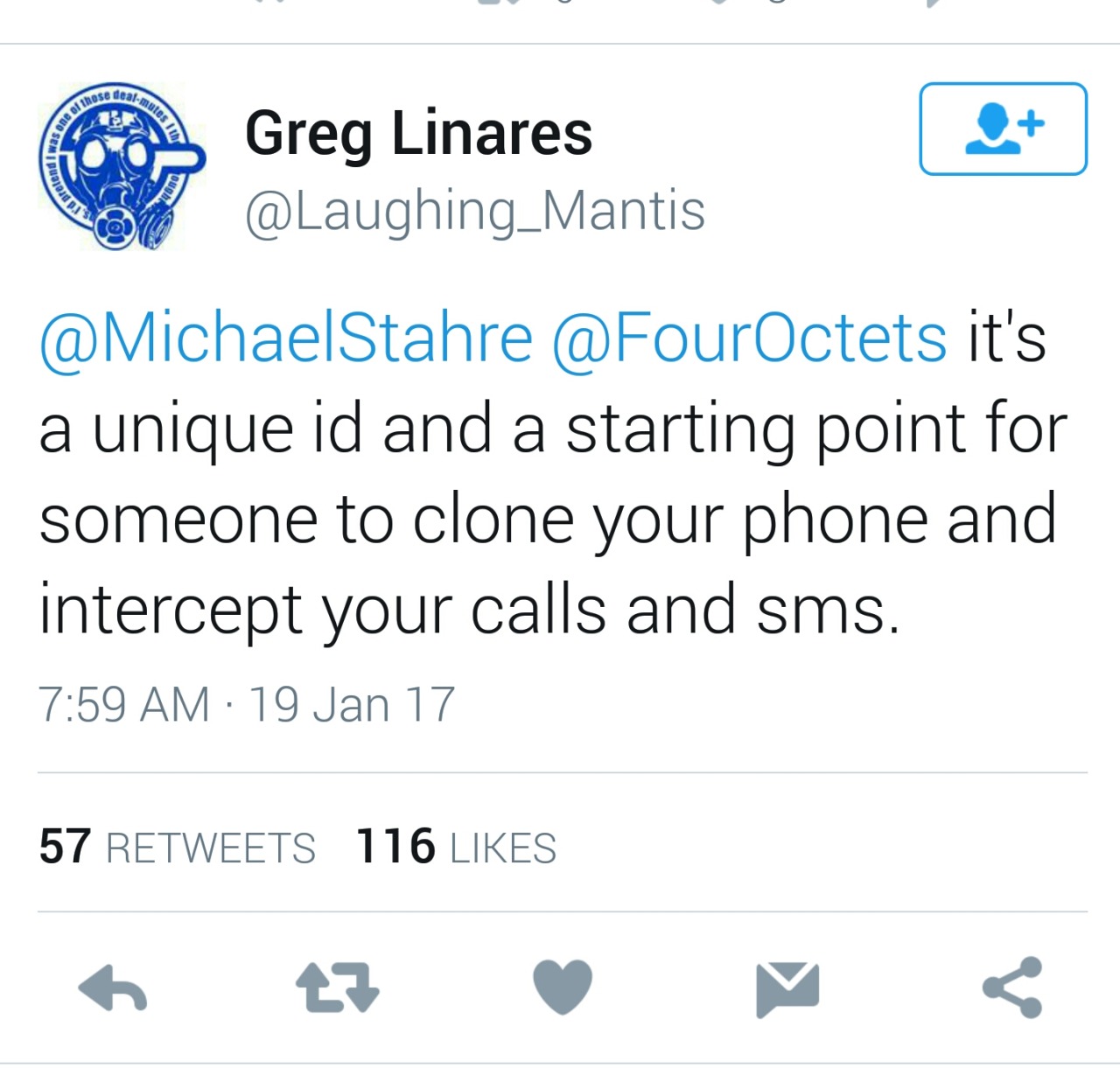Like the tweet with the heart icon

563,987
